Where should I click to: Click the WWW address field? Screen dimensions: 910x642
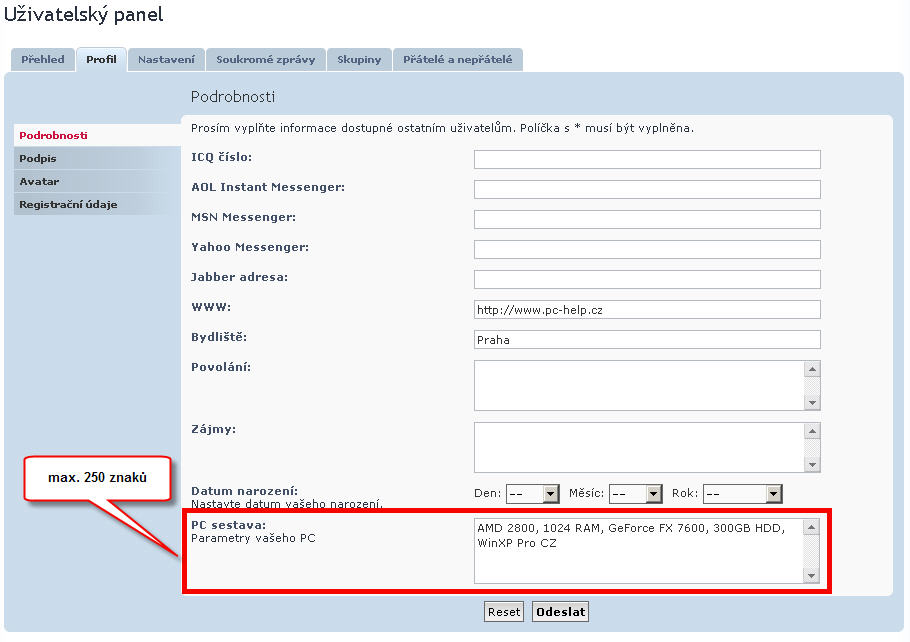coord(646,310)
